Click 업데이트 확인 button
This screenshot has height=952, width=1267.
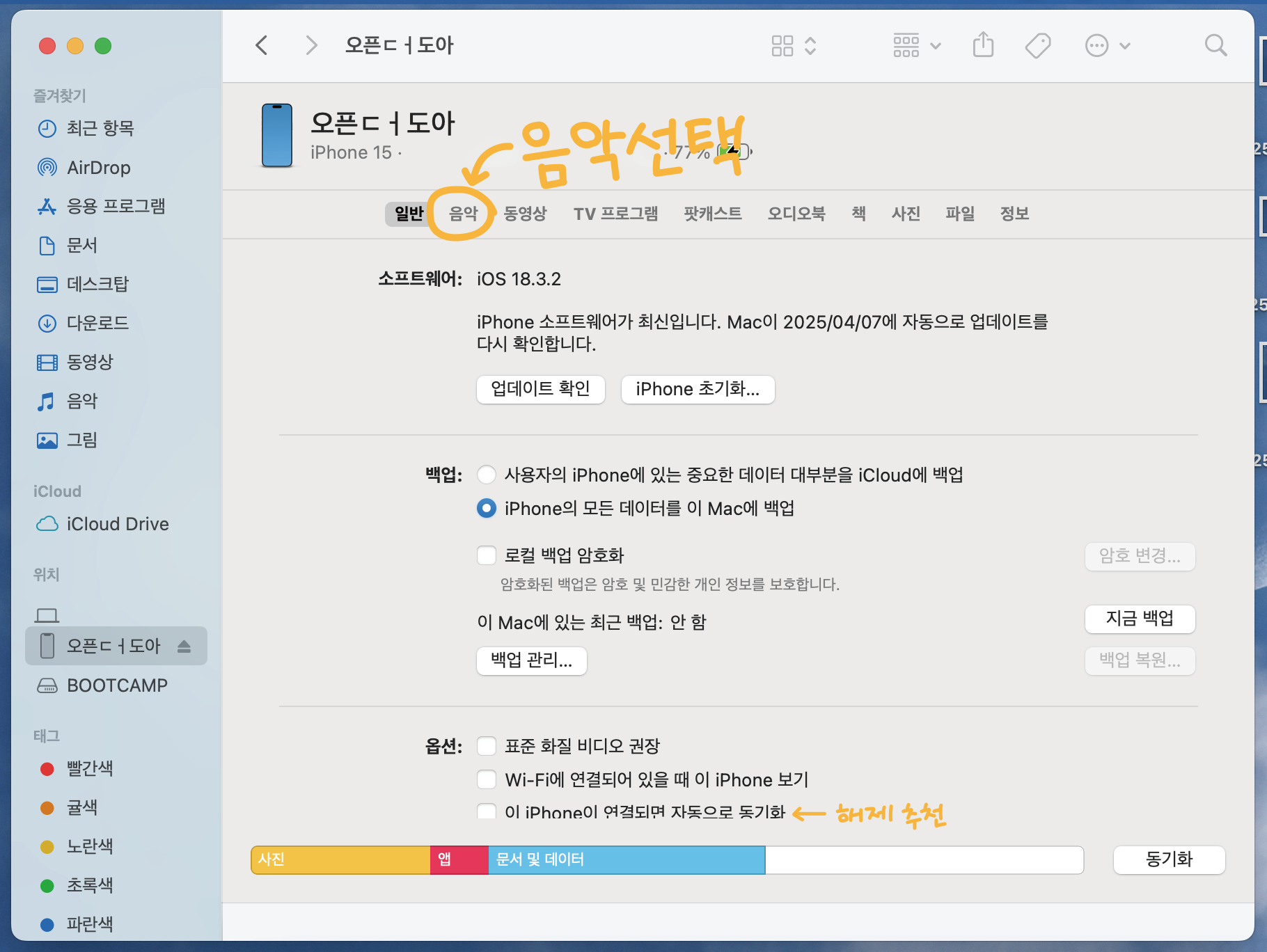click(x=541, y=389)
